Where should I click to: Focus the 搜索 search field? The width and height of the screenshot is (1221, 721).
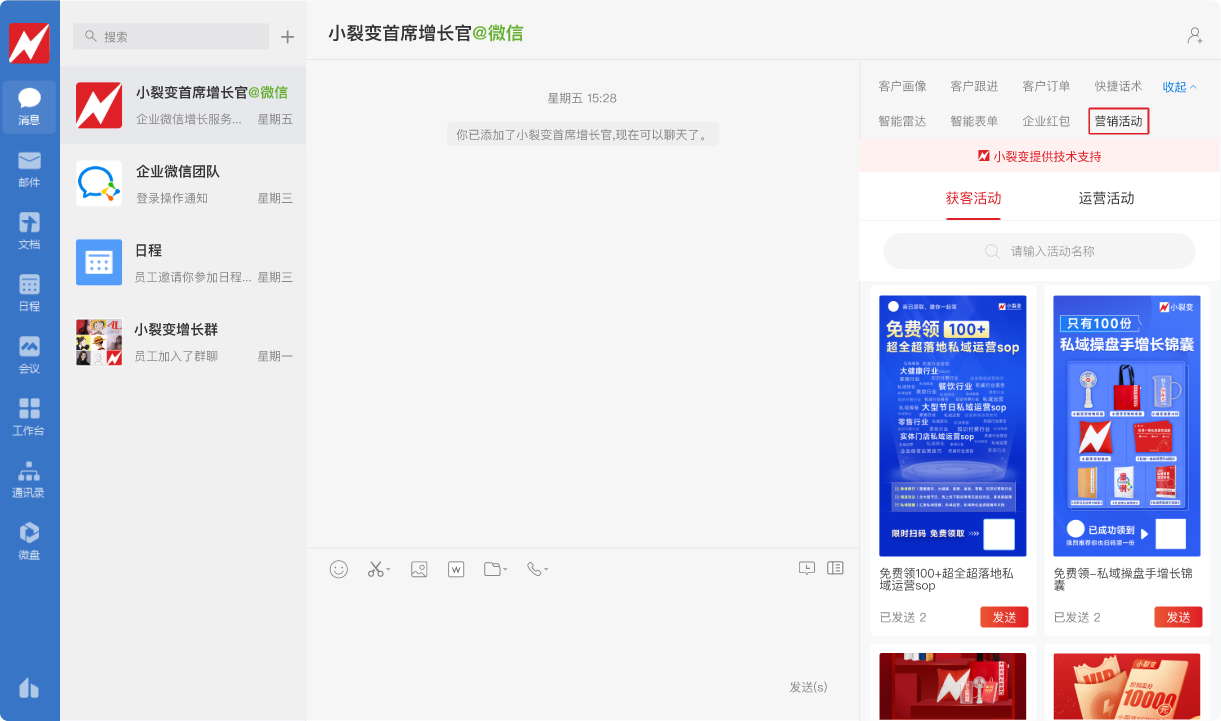tap(171, 36)
